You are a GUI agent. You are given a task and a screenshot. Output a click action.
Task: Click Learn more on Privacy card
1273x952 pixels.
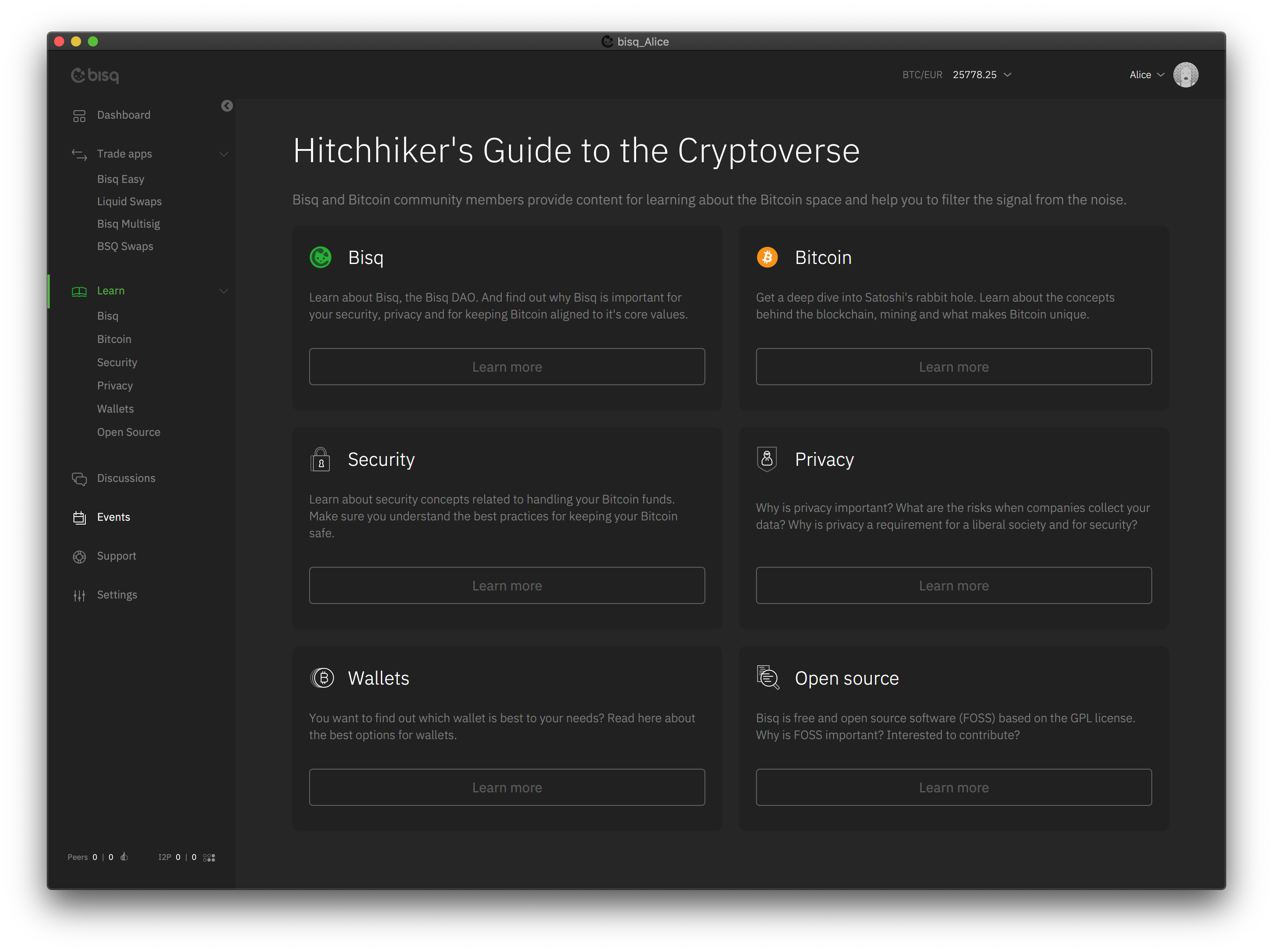(954, 585)
